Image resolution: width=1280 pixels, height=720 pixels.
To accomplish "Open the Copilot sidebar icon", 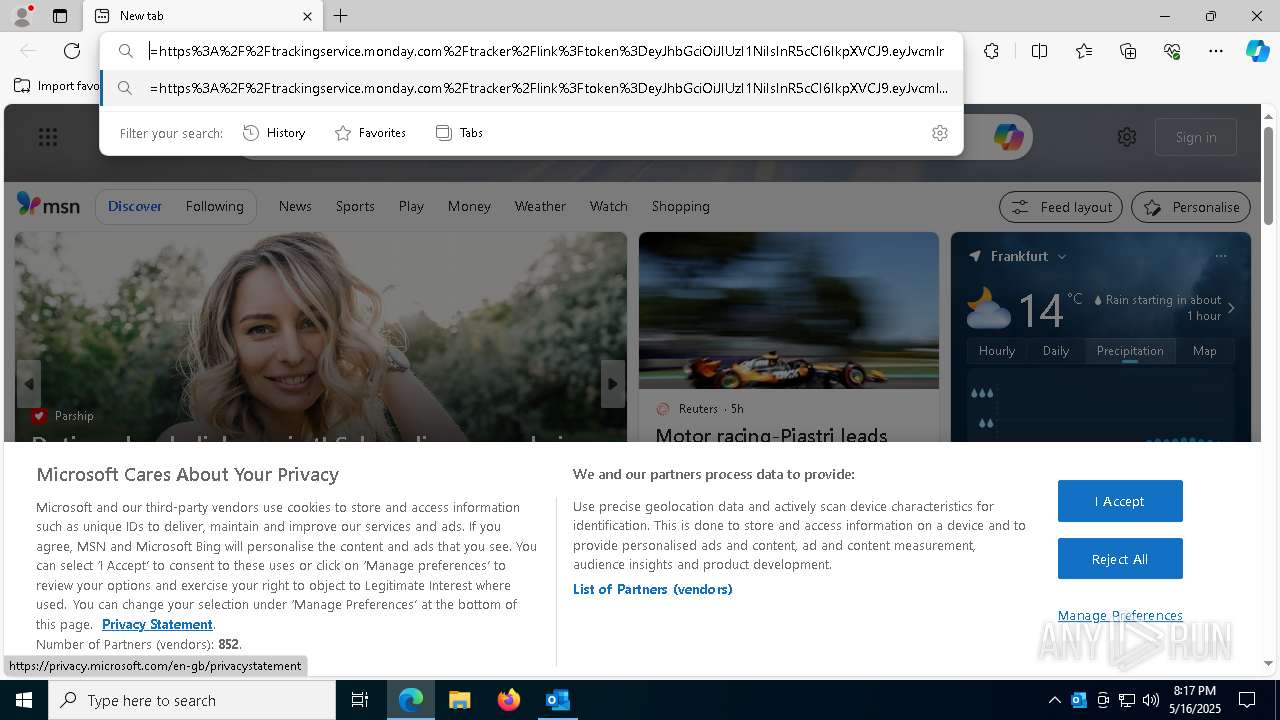I will [1257, 51].
